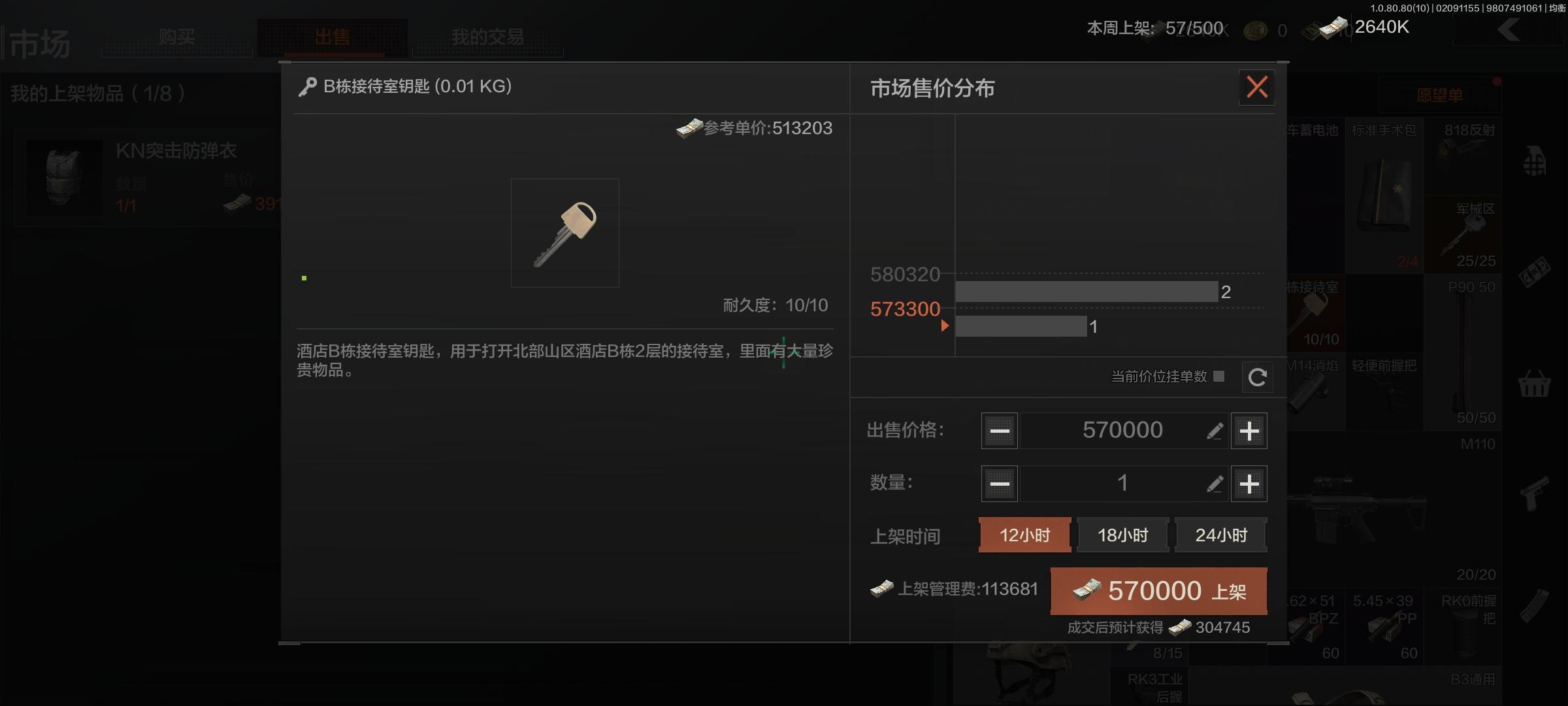Open the 愿望单 wishlist button

[x=1440, y=95]
